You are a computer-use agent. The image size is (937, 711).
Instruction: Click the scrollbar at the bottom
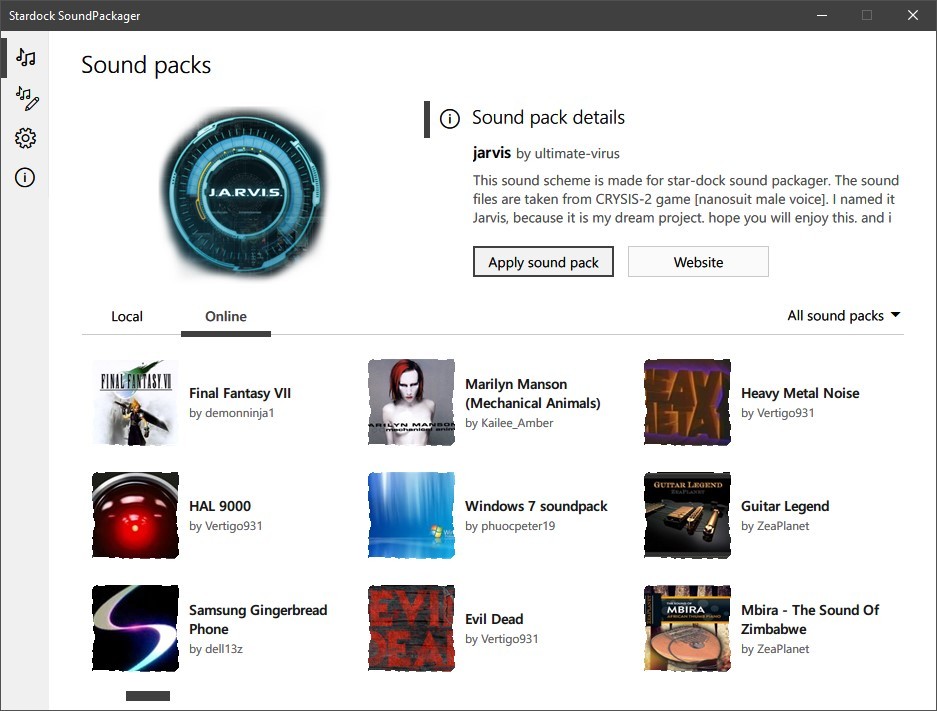point(147,695)
